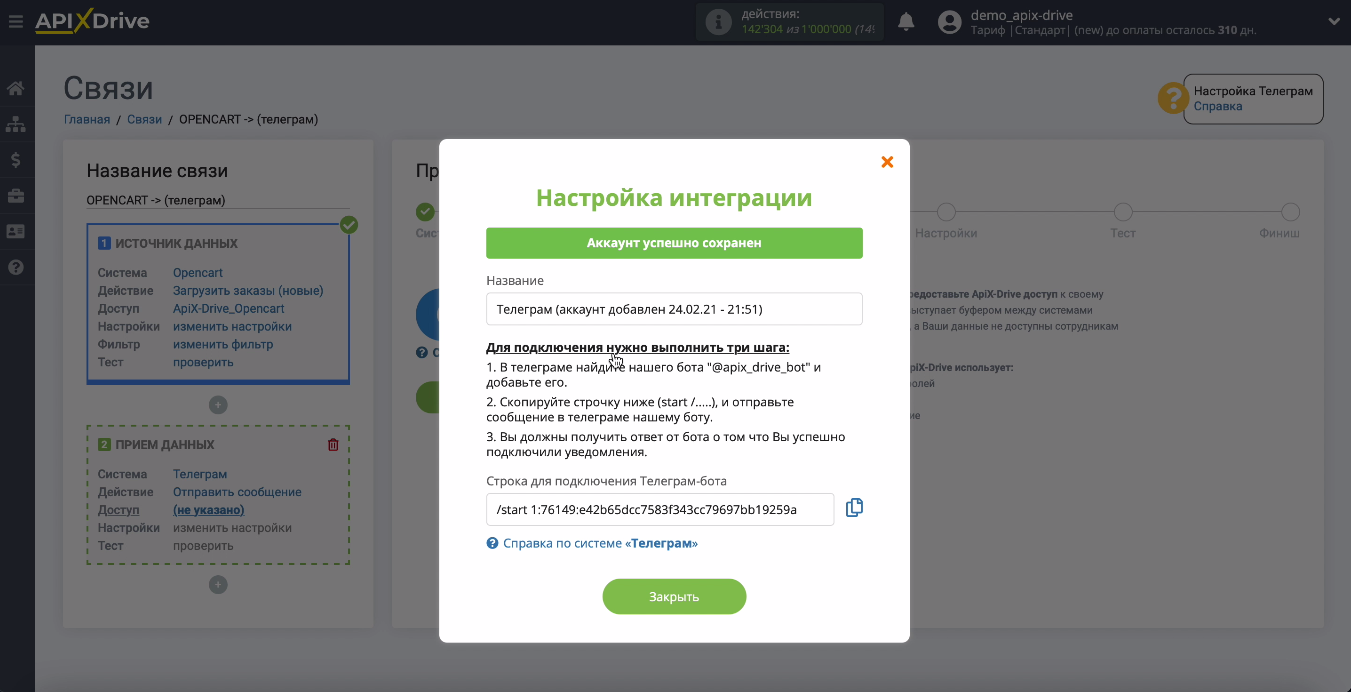This screenshot has height=692, width=1351.
Task: Click the Название account name field
Action: tap(674, 309)
